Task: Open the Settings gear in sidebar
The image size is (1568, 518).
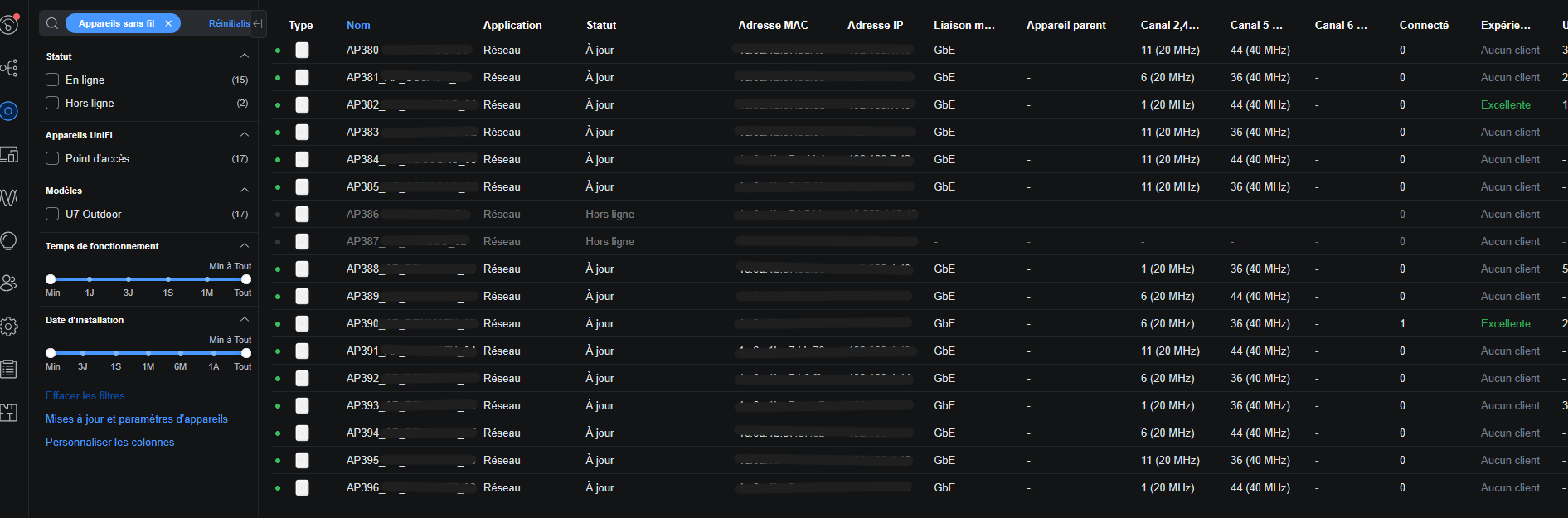Action: [x=8, y=327]
